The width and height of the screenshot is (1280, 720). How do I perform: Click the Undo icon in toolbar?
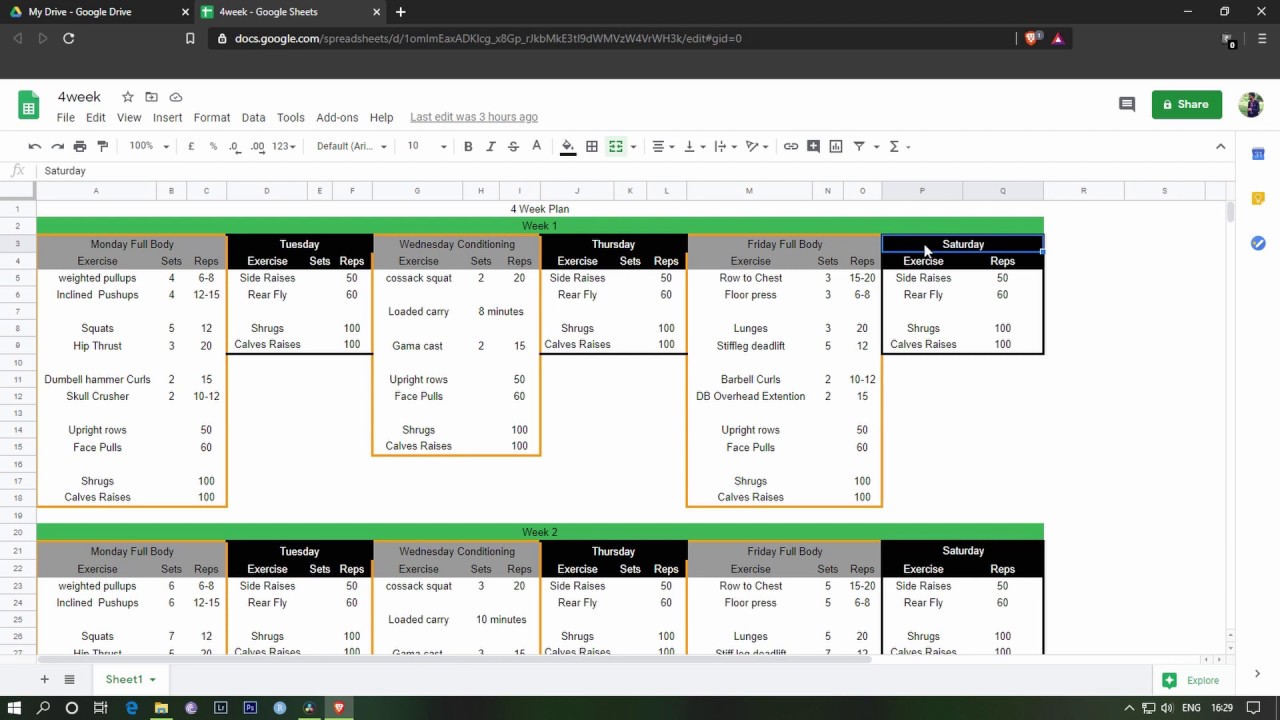tap(35, 146)
